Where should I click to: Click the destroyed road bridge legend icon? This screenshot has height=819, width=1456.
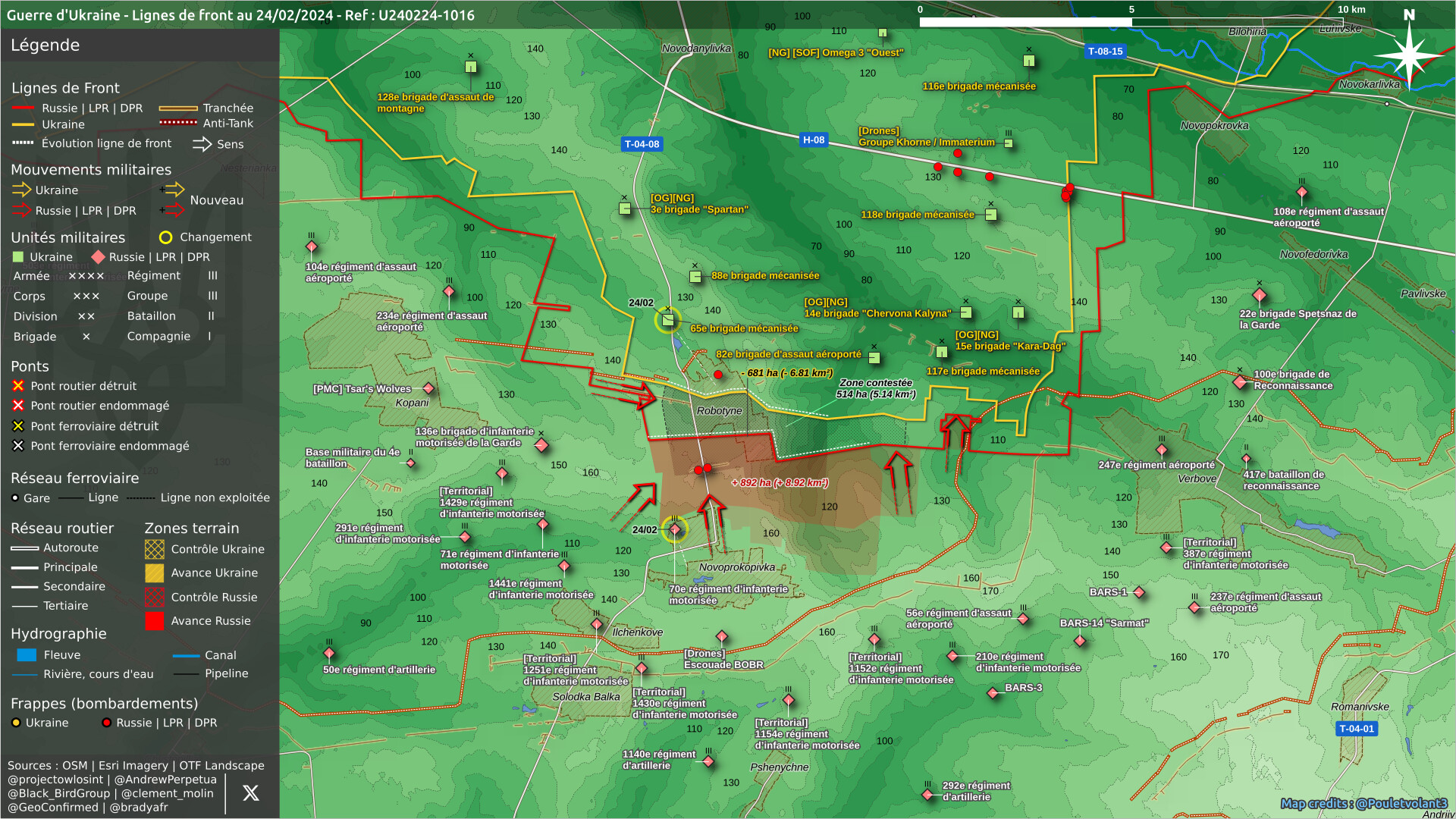tap(18, 386)
